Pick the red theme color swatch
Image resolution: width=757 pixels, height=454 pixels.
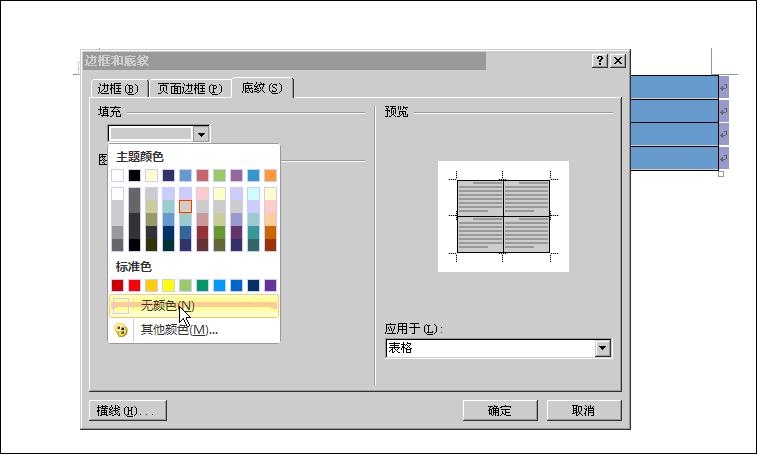pyautogui.click(x=202, y=175)
